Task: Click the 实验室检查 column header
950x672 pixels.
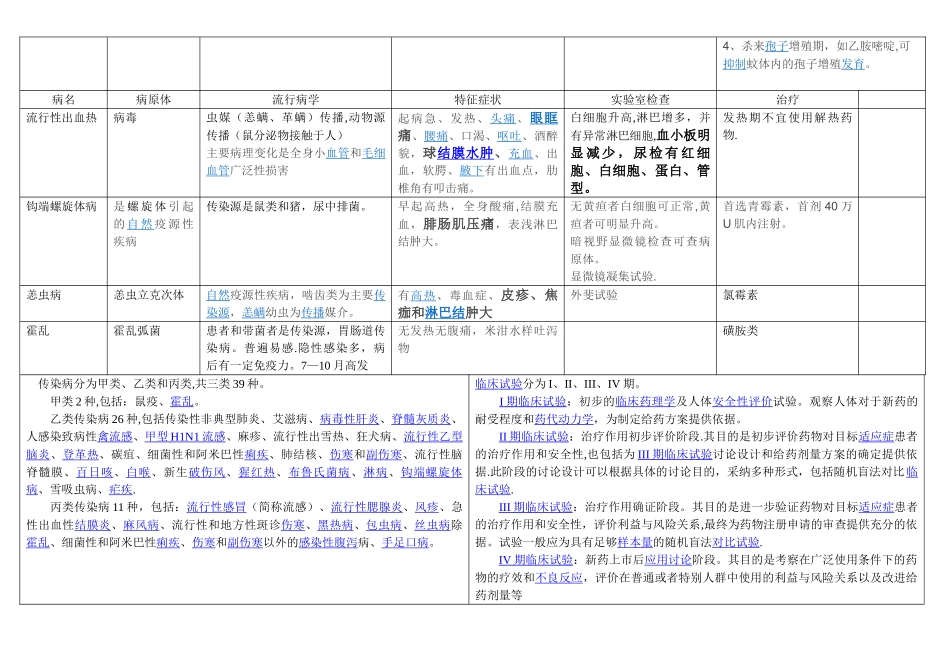Action: click(640, 99)
